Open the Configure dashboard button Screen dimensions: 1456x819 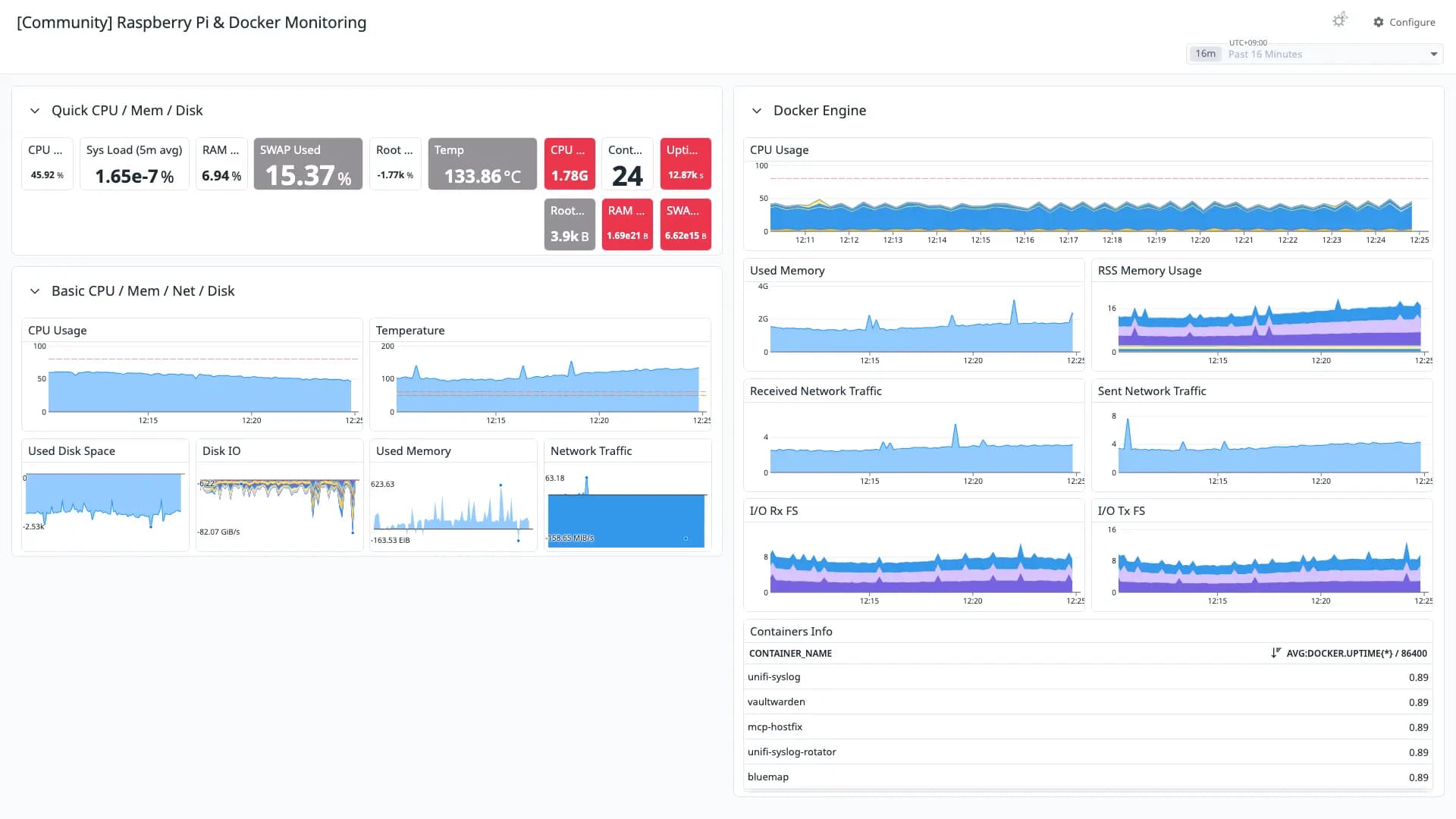click(x=1404, y=22)
